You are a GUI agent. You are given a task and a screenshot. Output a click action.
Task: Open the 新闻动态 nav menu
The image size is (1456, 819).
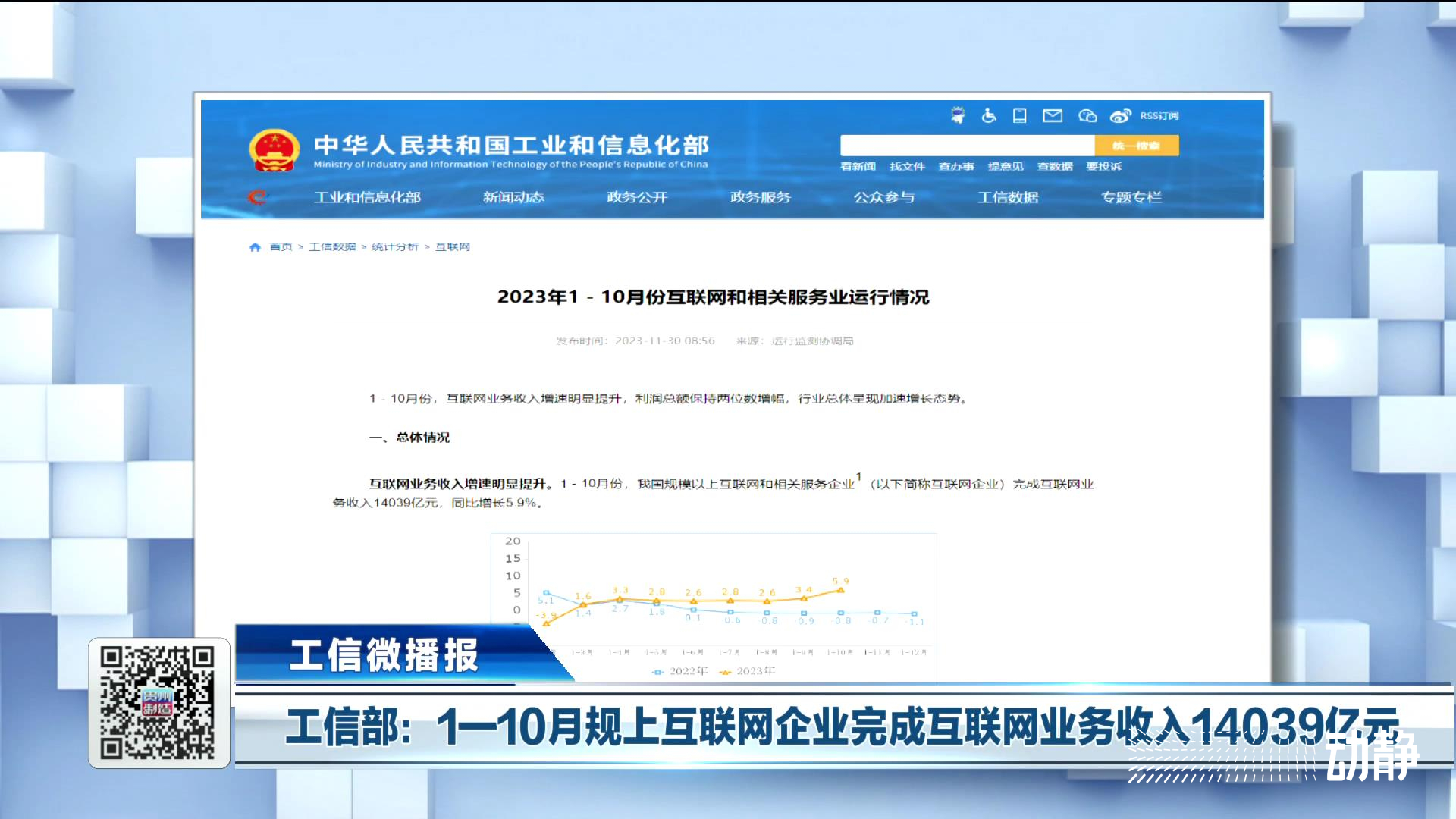tap(513, 197)
